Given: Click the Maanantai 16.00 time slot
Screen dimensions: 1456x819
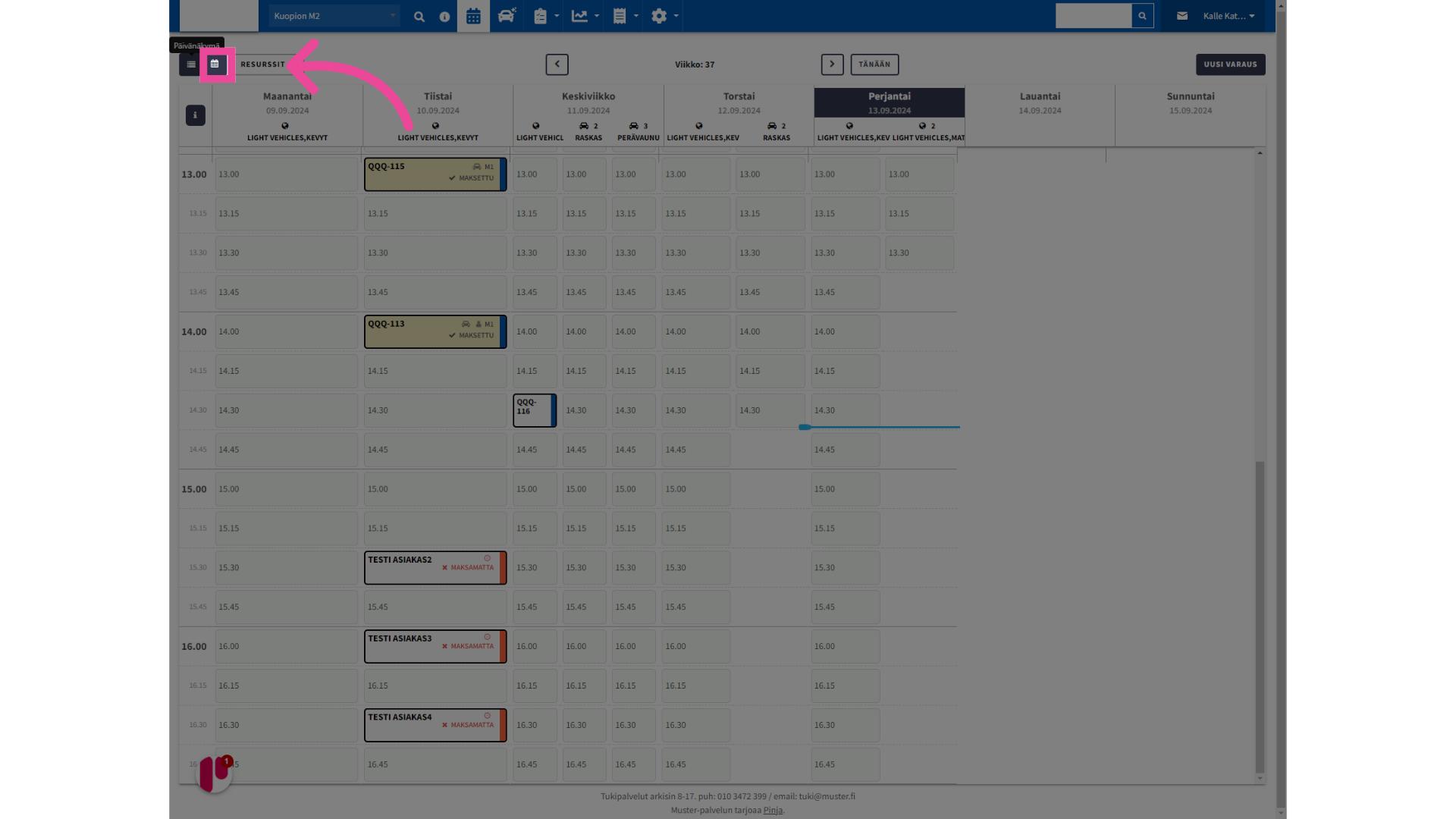Looking at the screenshot, I should pos(286,646).
